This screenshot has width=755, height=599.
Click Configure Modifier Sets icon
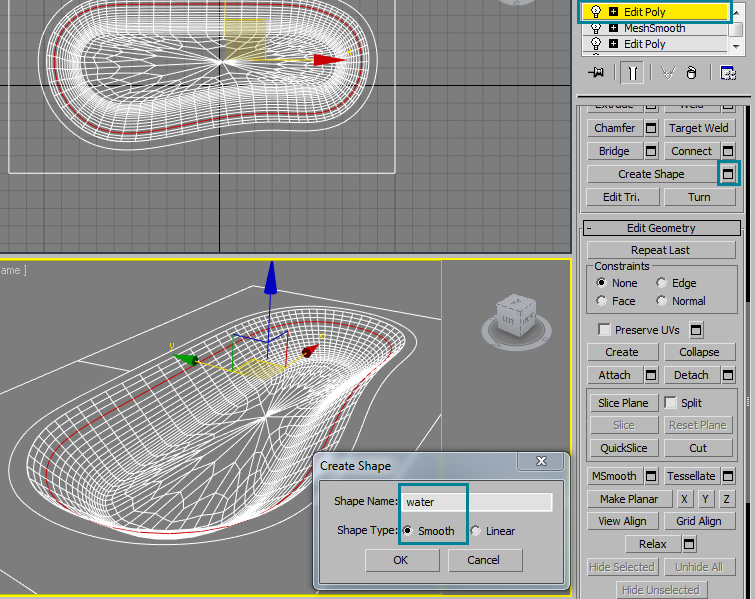coord(727,72)
